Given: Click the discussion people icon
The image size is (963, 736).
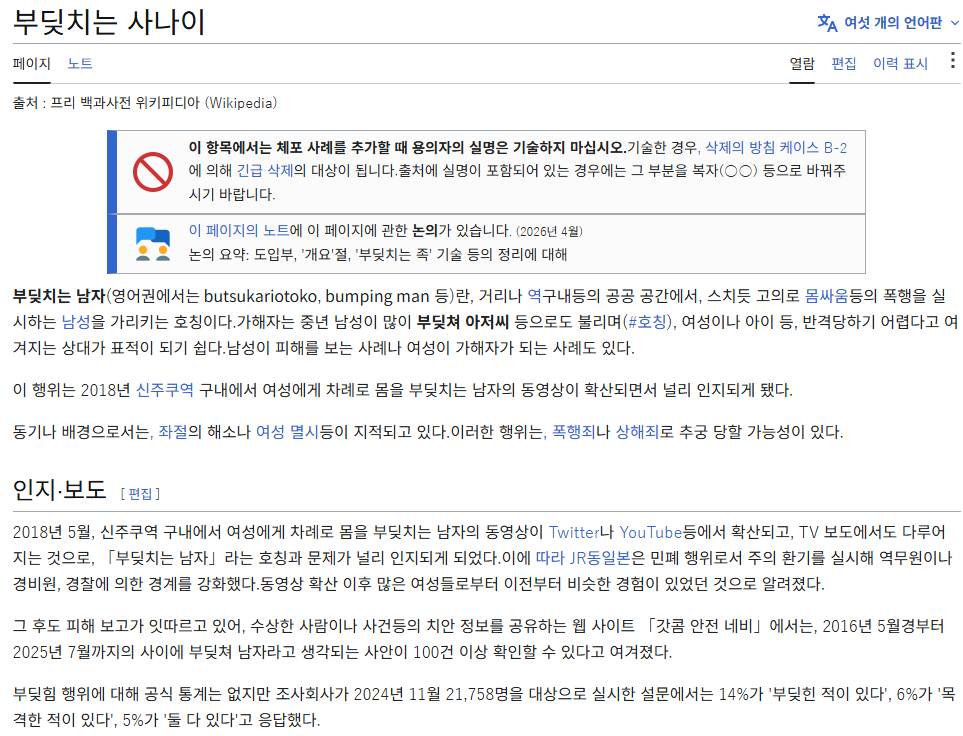Looking at the screenshot, I should [x=153, y=244].
